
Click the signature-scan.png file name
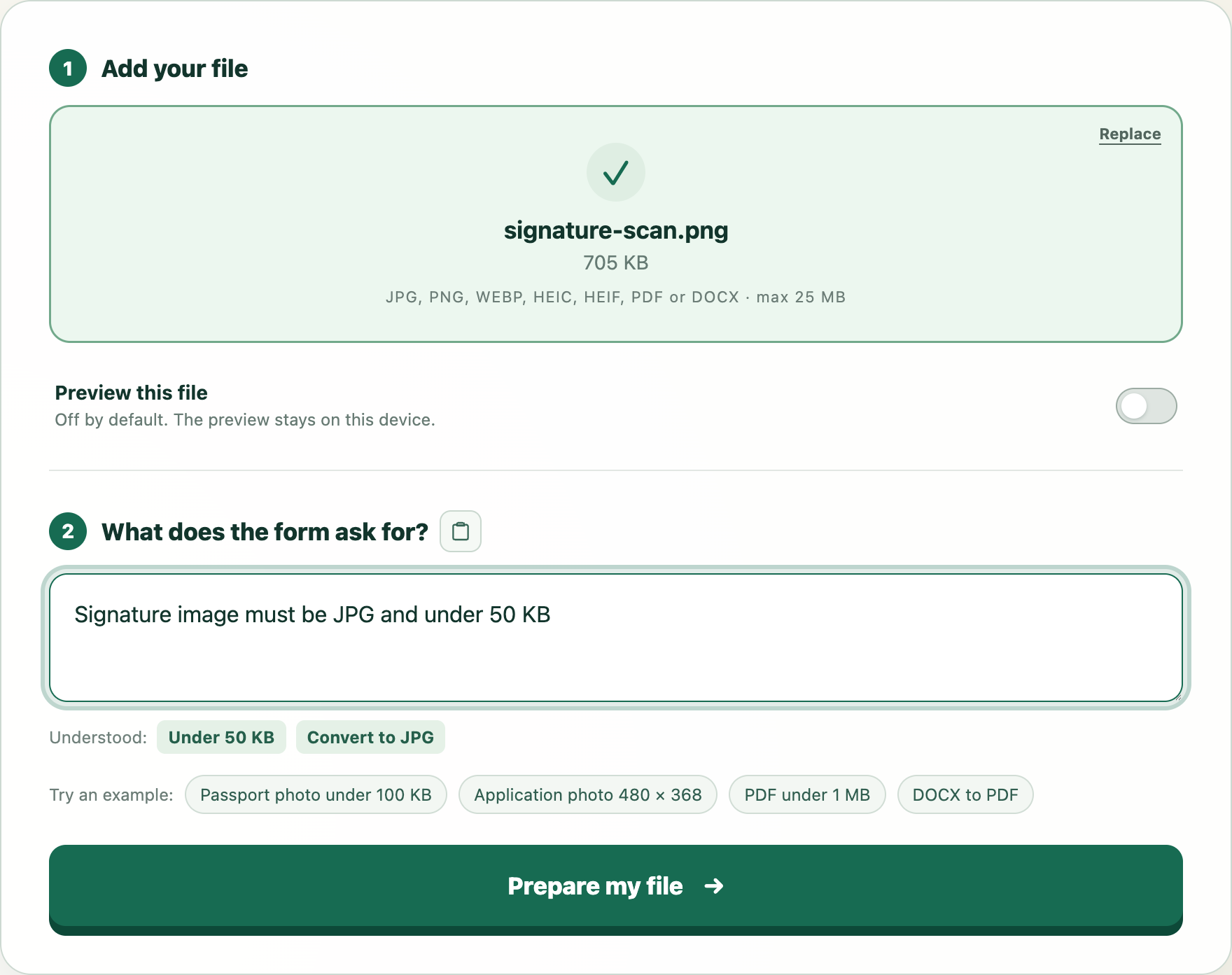[616, 230]
